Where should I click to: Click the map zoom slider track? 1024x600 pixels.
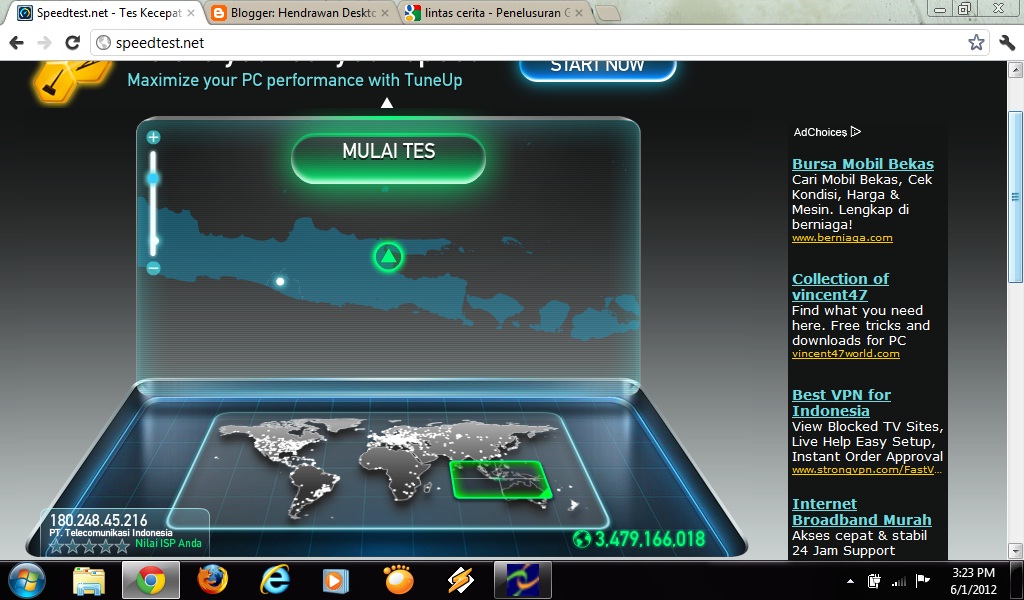[153, 202]
